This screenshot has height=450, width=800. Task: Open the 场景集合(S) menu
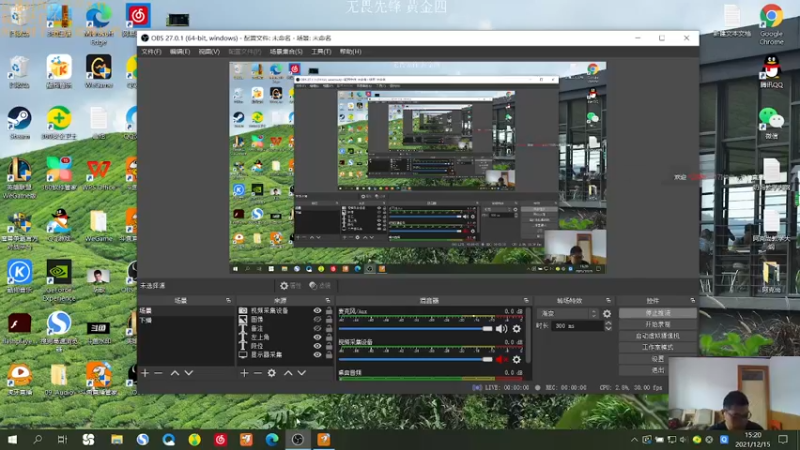click(x=286, y=52)
